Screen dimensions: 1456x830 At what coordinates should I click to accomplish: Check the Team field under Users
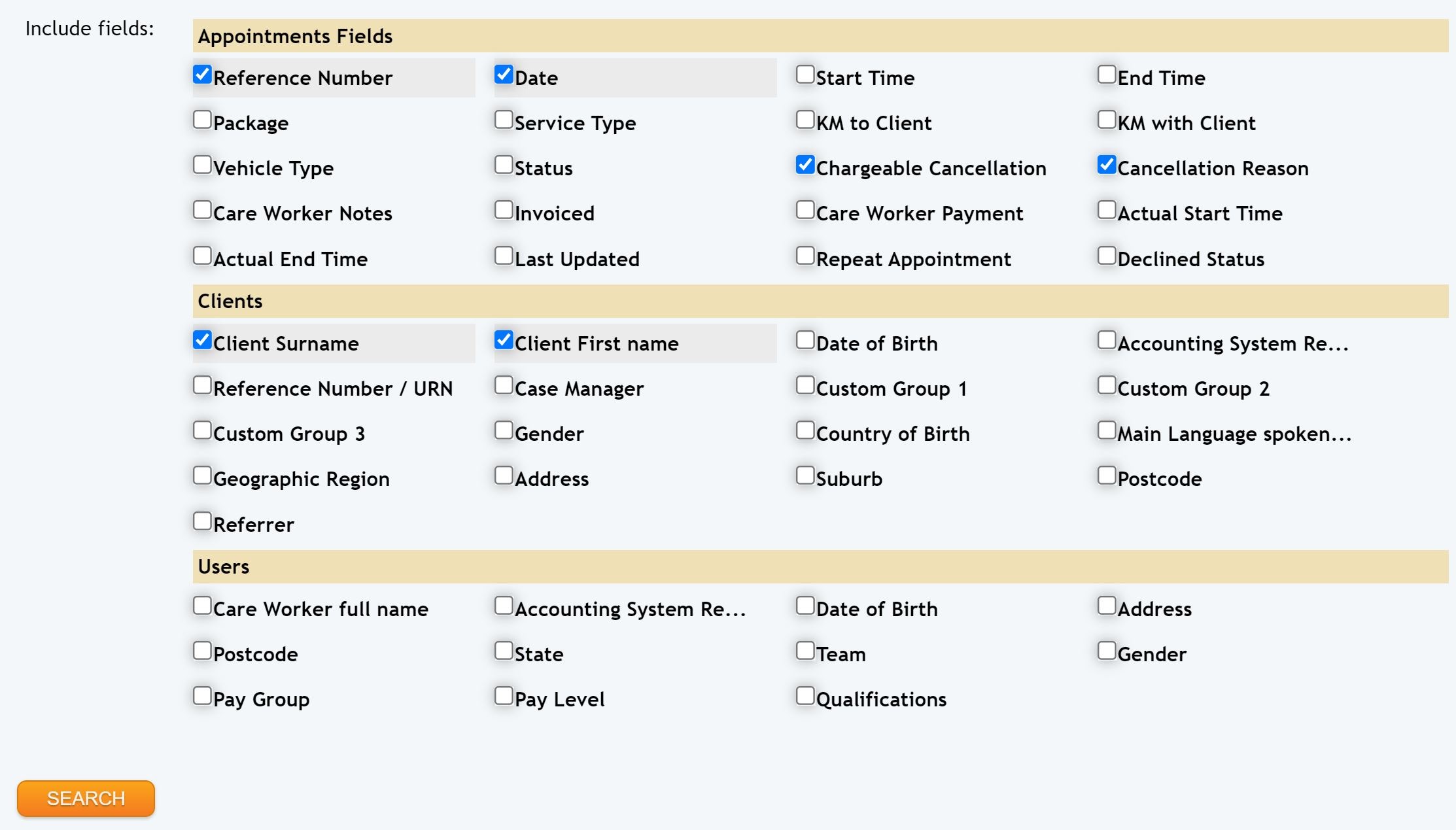[805, 651]
